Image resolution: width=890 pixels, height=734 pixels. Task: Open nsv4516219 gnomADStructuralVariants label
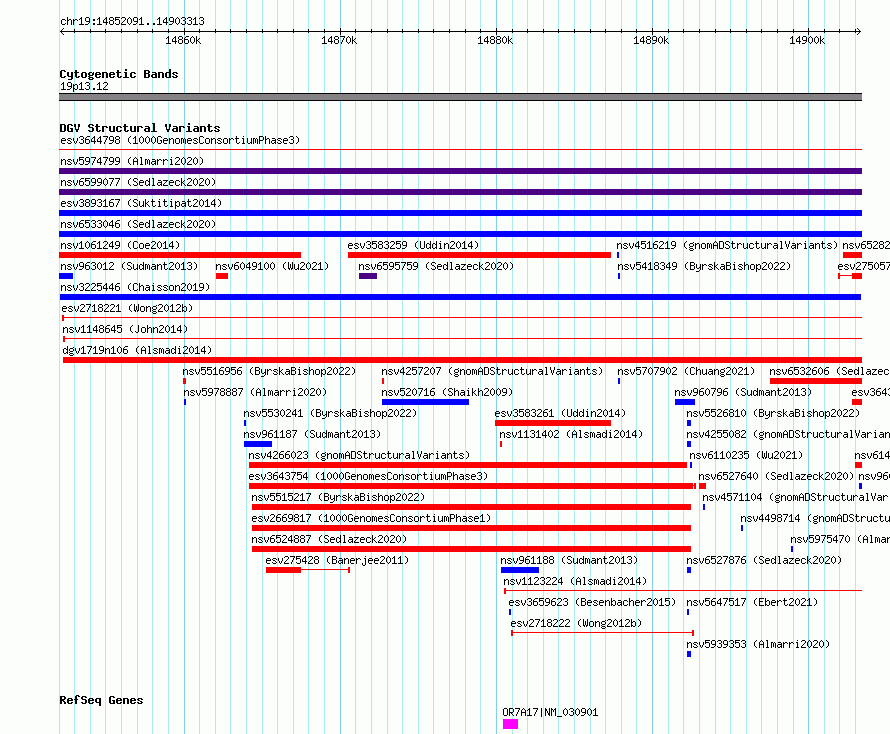727,245
